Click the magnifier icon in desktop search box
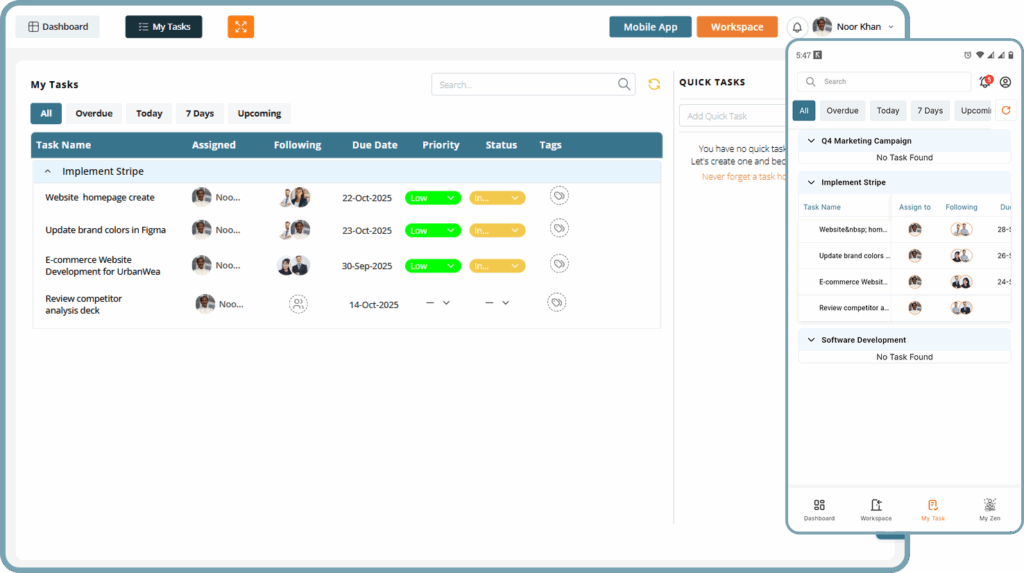 coord(624,85)
